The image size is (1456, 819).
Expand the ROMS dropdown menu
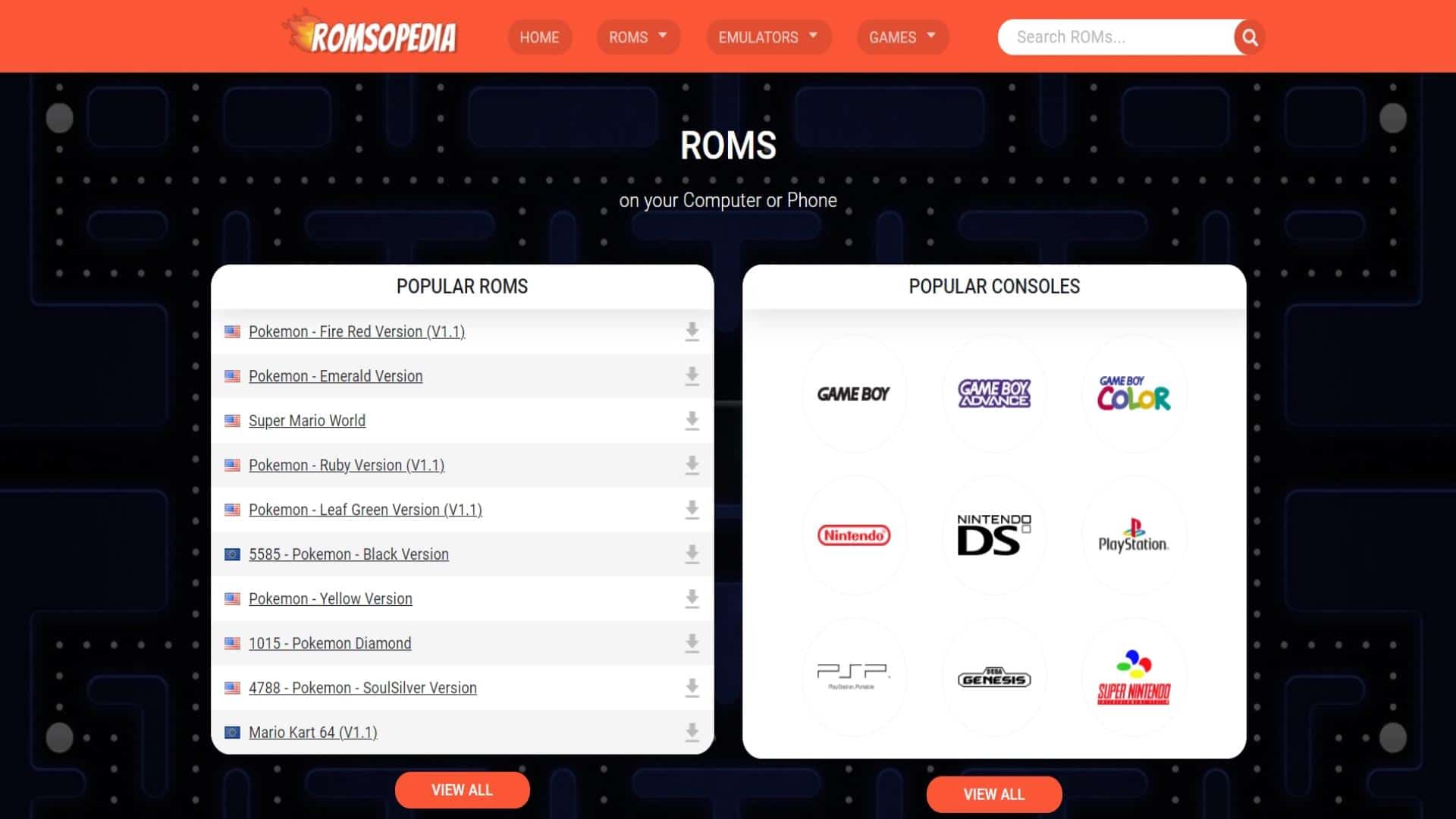(638, 37)
